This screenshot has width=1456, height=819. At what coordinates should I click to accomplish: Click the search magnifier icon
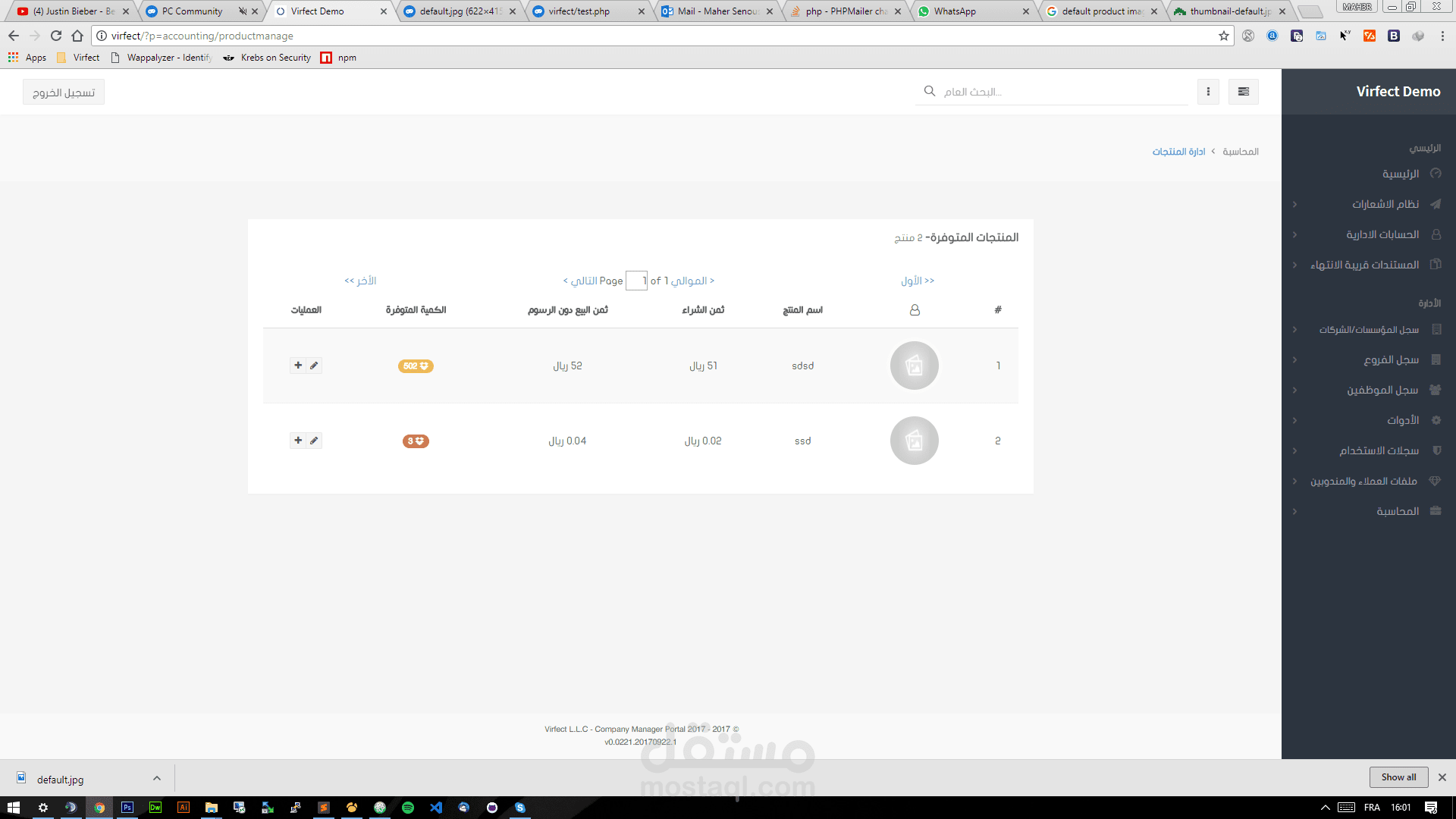coord(930,91)
